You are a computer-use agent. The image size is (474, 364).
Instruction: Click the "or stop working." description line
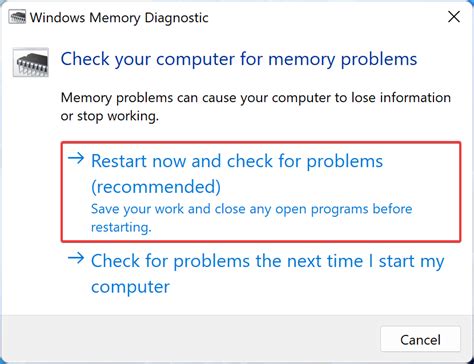[x=110, y=116]
